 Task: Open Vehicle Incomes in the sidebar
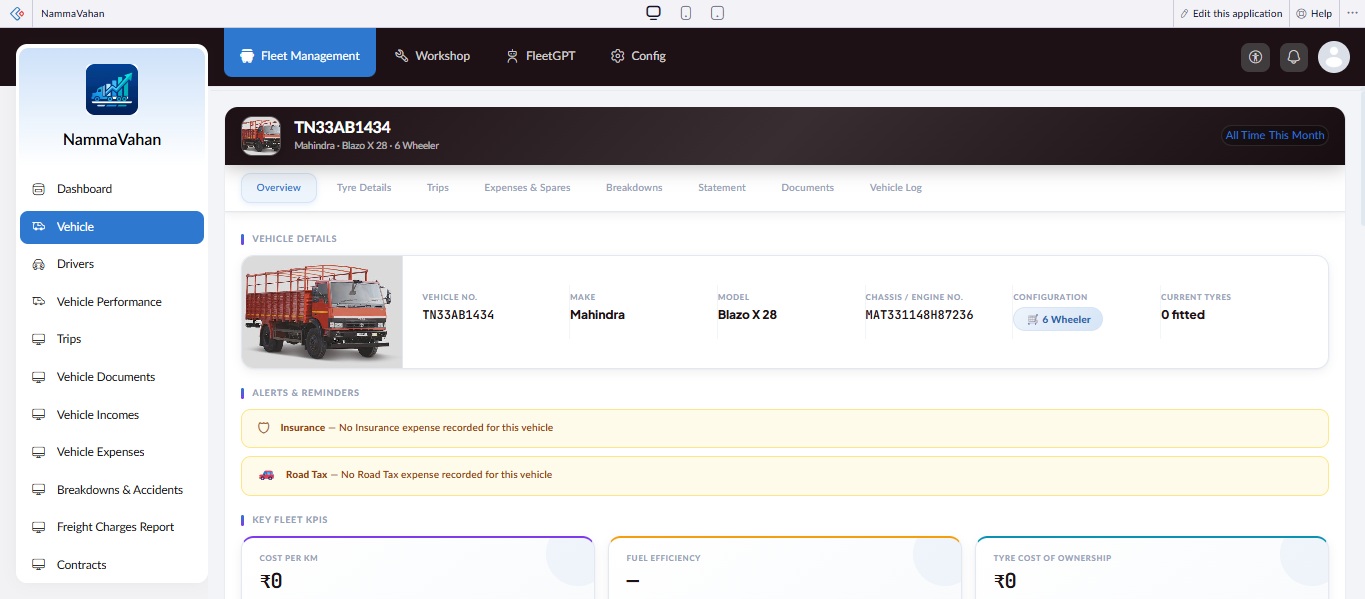pyautogui.click(x=112, y=415)
